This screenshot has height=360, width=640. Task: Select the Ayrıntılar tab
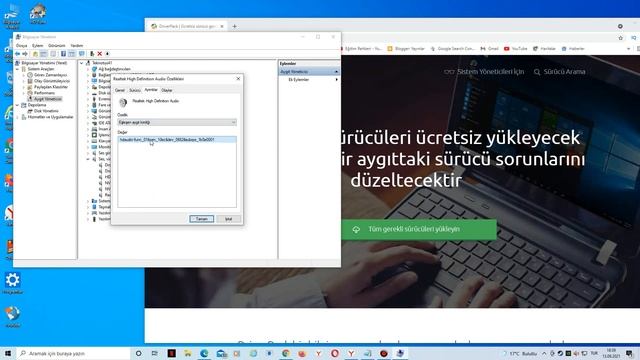pos(151,90)
